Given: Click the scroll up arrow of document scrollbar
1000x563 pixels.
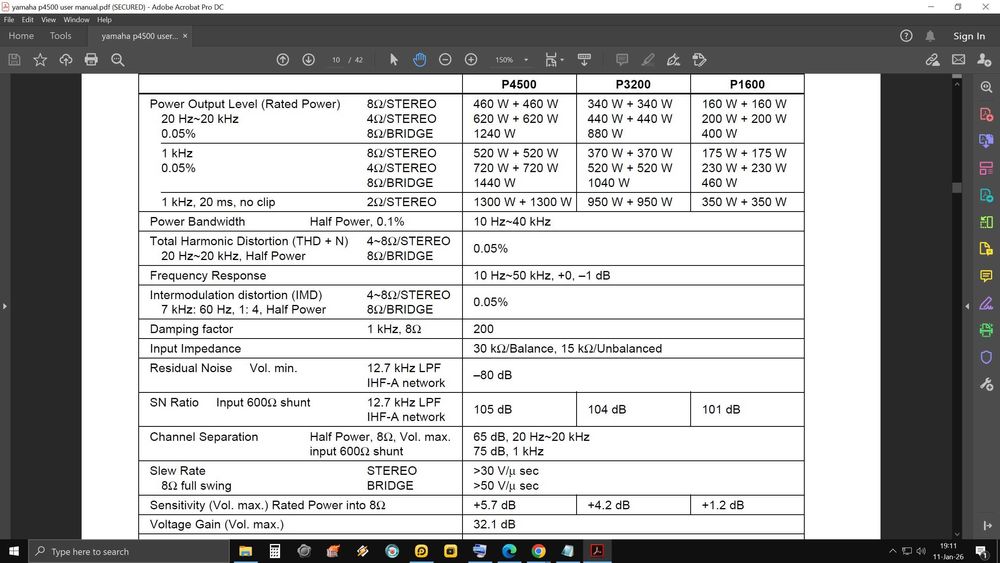Looking at the screenshot, I should 956,82.
